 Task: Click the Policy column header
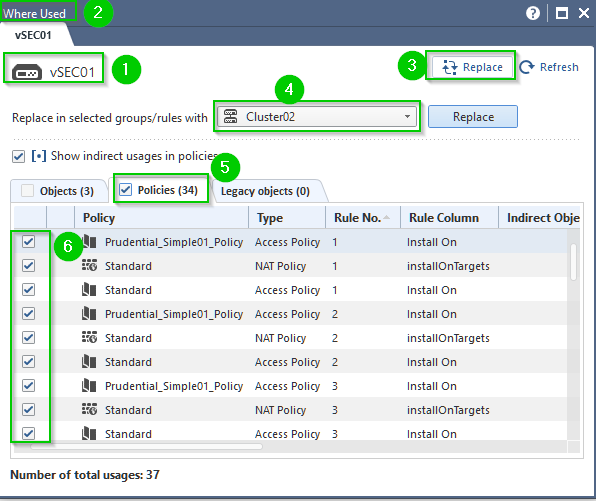point(162,217)
